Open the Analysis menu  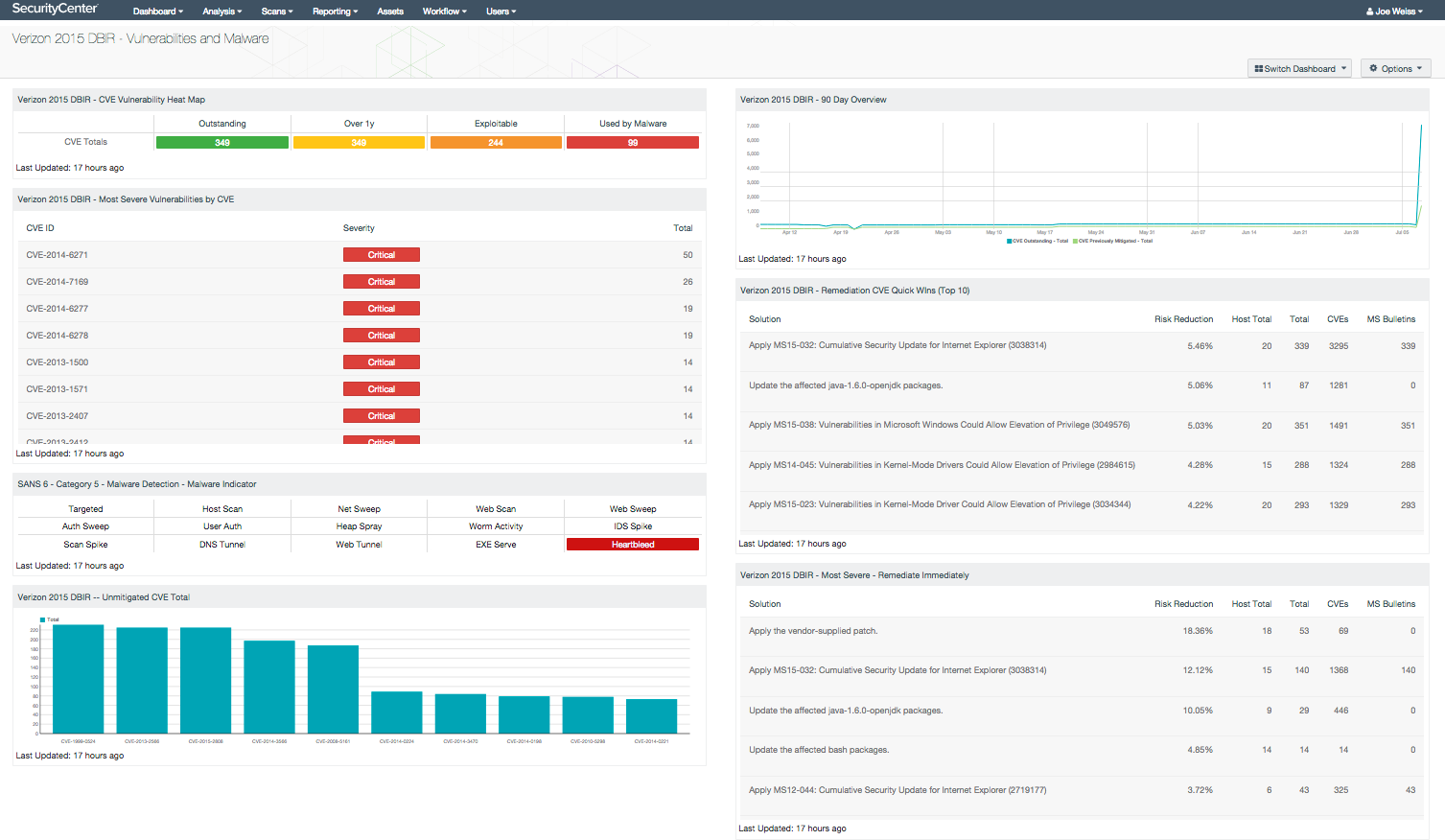click(x=221, y=11)
